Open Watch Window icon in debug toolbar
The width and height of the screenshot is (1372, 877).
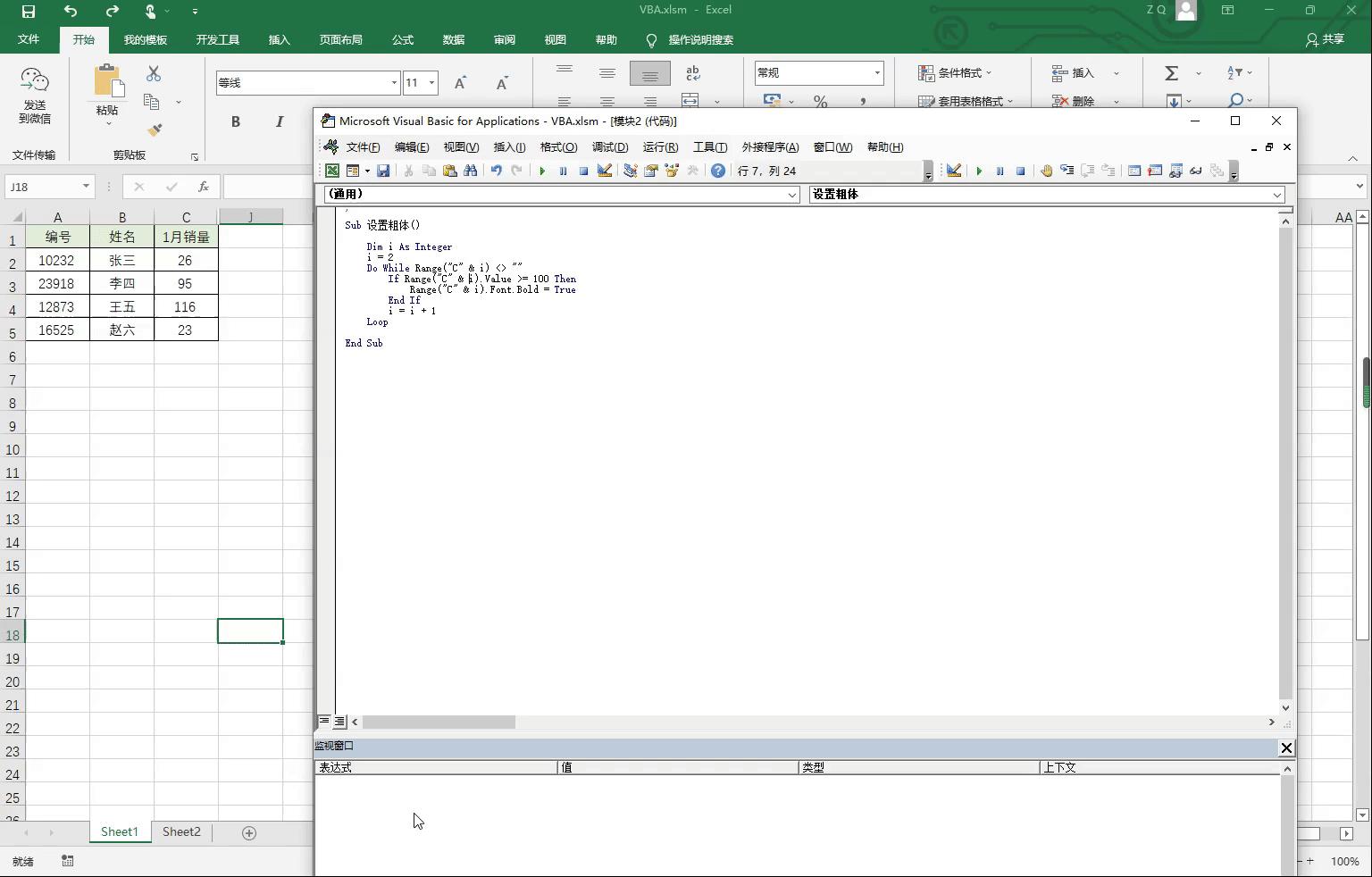pos(1175,171)
